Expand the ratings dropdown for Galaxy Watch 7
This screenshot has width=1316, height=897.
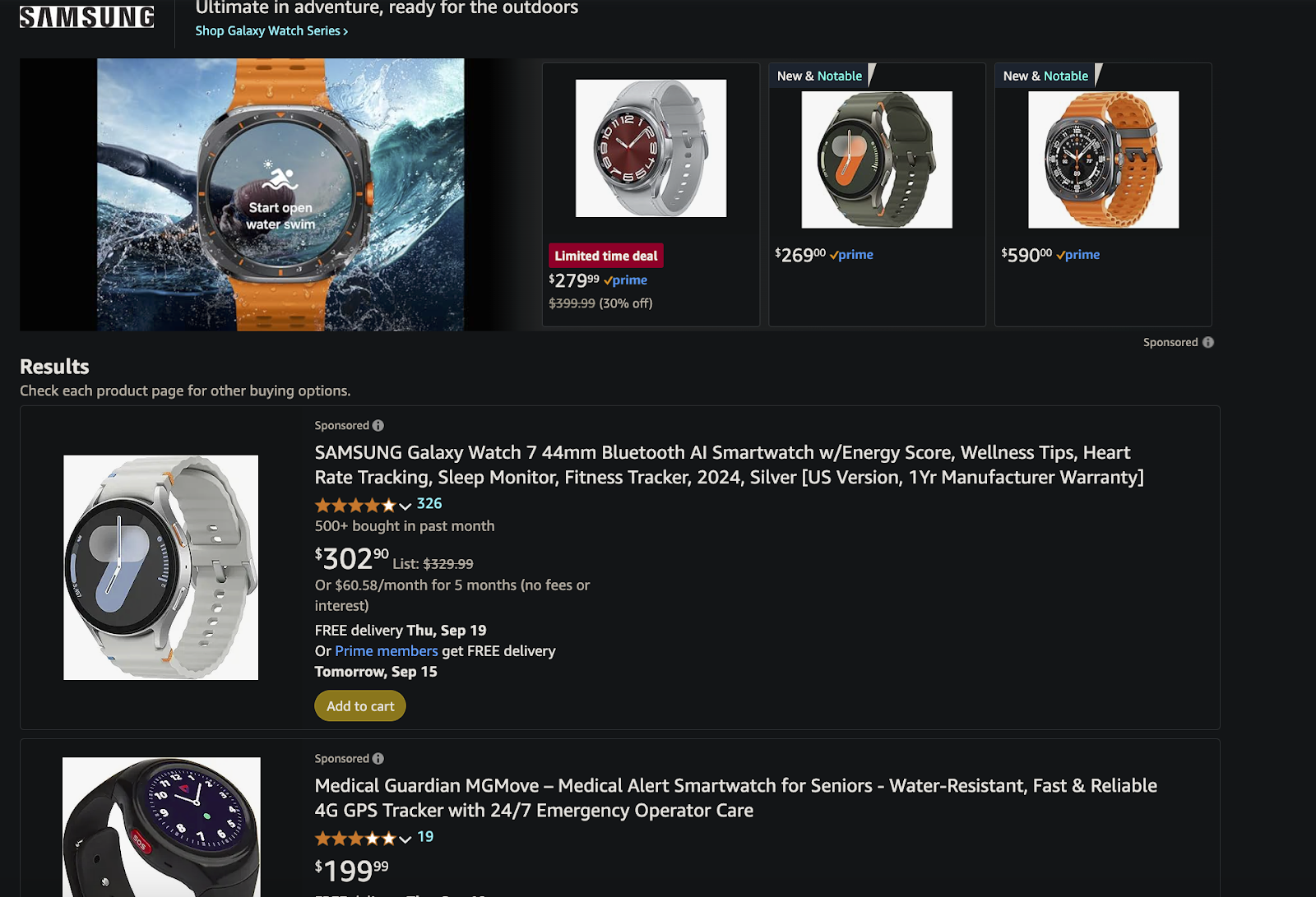(405, 506)
